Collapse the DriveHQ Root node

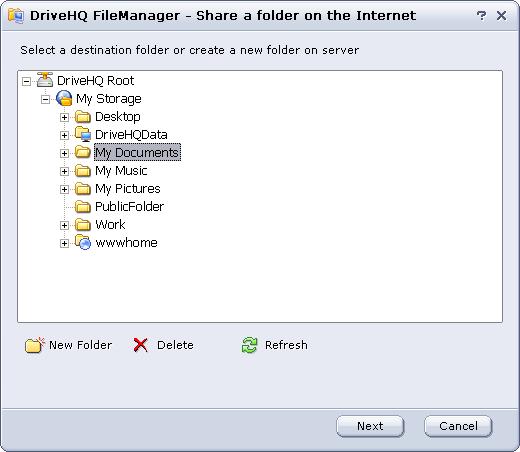[x=26, y=81]
